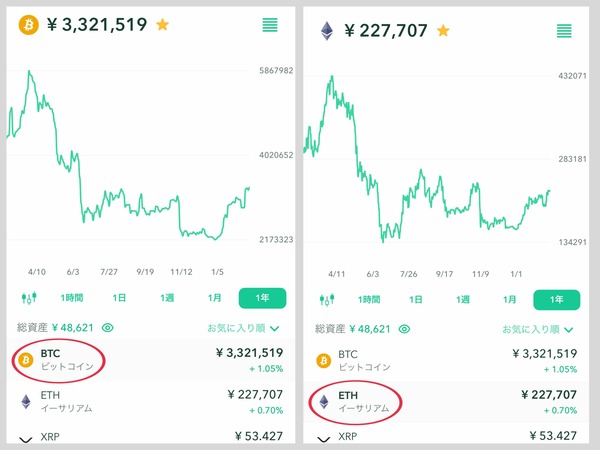Hide total assets with right eye icon
Screen dimensions: 600x450
point(404,329)
